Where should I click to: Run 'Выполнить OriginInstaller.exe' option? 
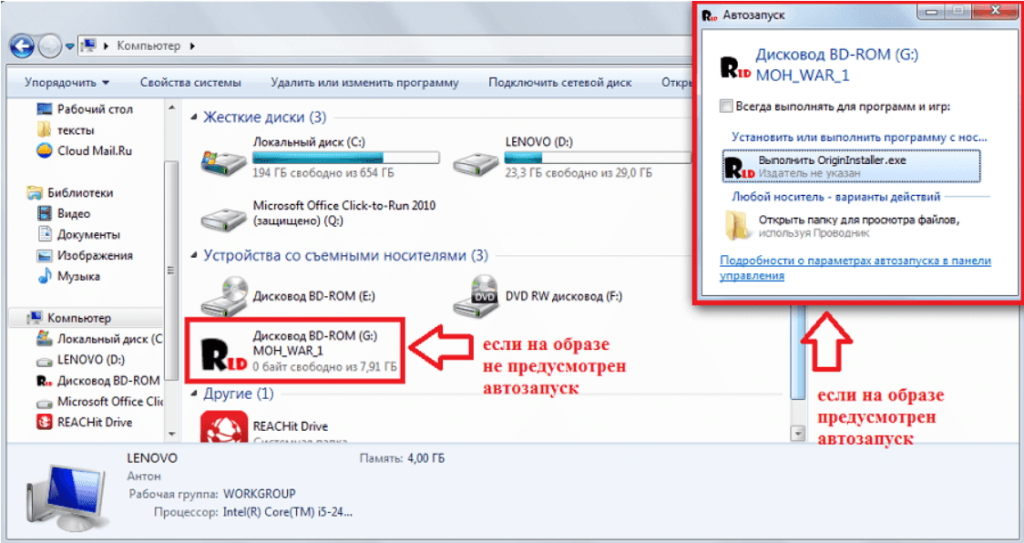point(851,167)
